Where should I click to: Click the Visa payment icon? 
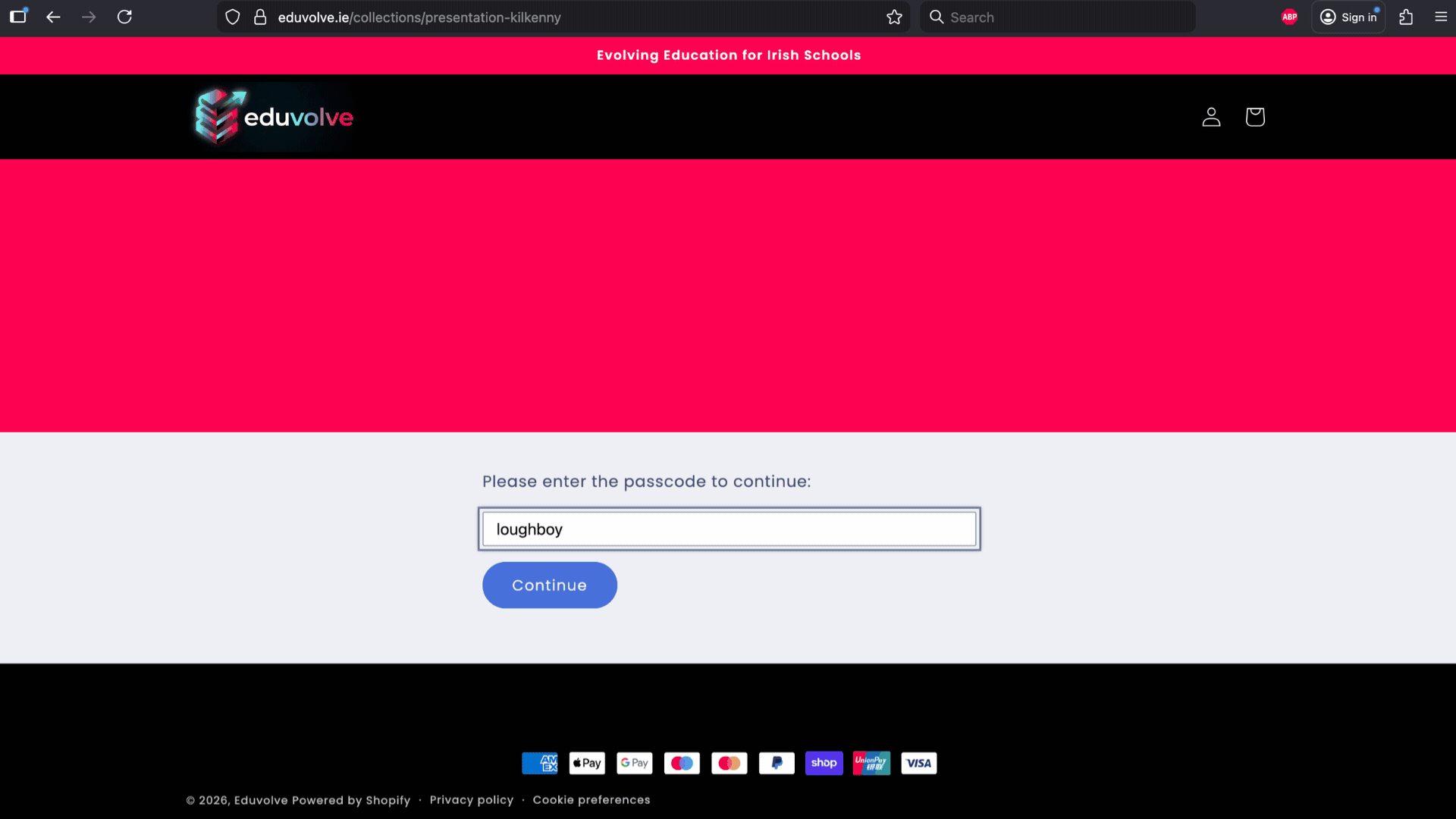(x=918, y=763)
